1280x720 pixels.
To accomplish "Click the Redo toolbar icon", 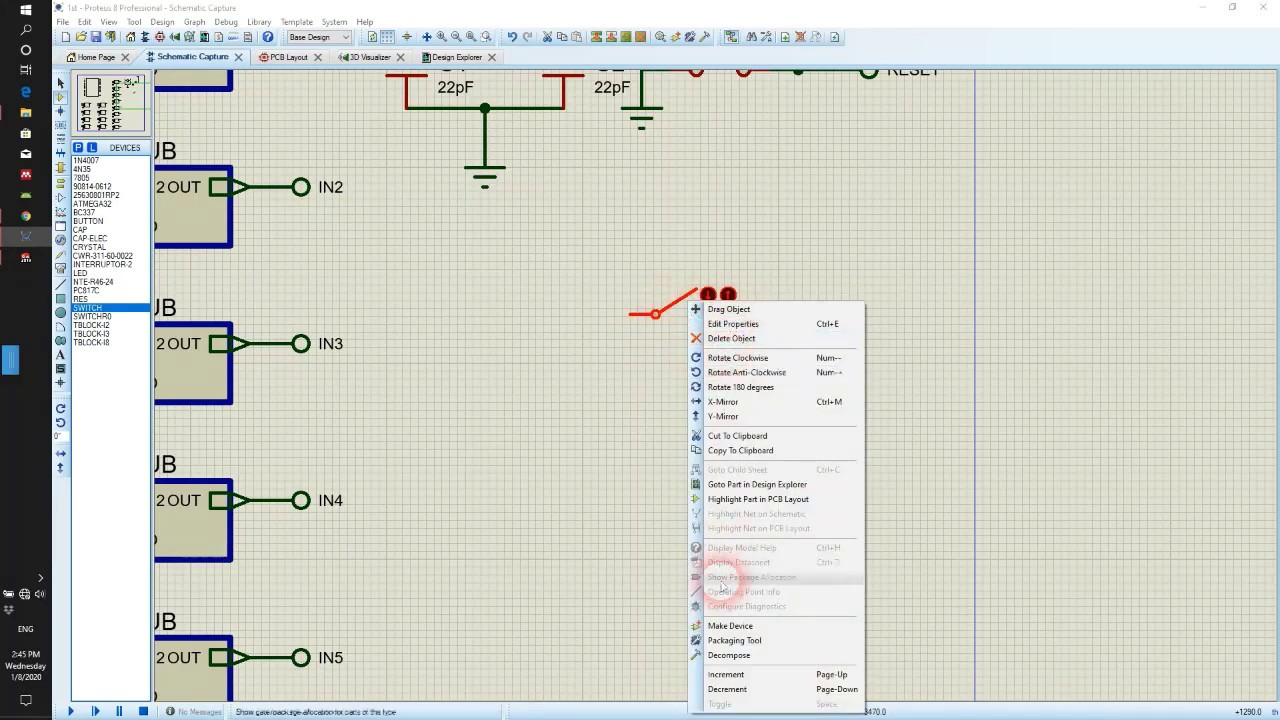I will tap(527, 37).
